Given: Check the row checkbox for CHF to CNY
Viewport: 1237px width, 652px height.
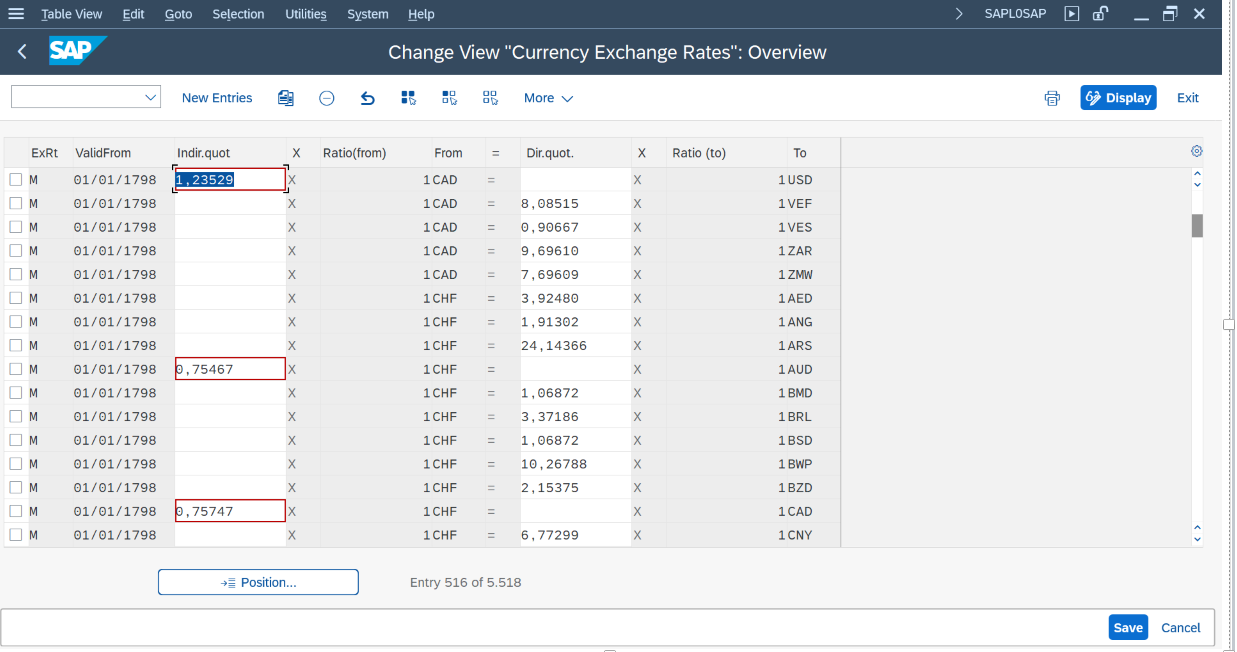Looking at the screenshot, I should tap(16, 535).
